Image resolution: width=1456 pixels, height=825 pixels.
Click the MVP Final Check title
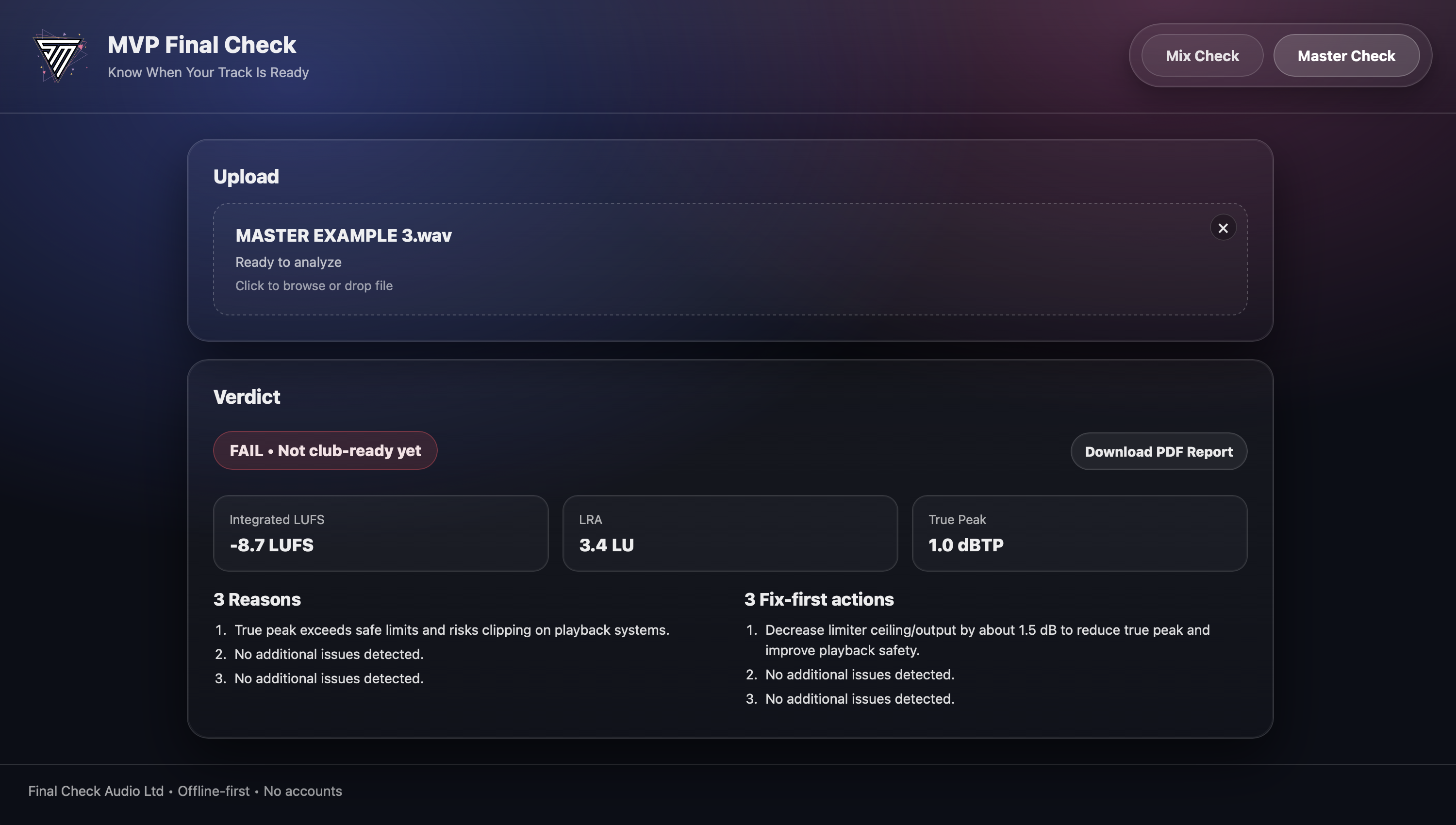click(202, 45)
